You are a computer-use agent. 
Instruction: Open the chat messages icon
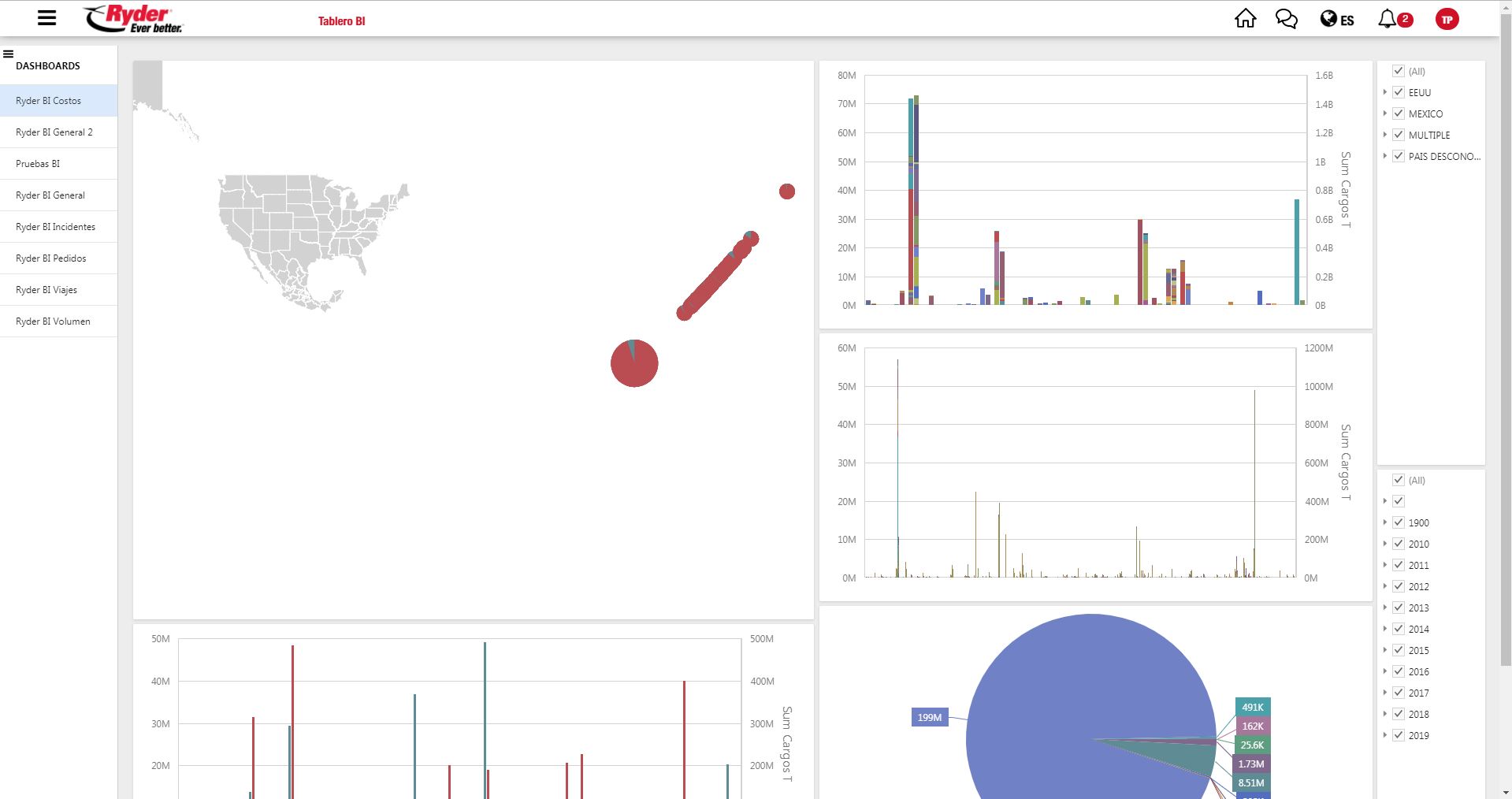coord(1286,19)
